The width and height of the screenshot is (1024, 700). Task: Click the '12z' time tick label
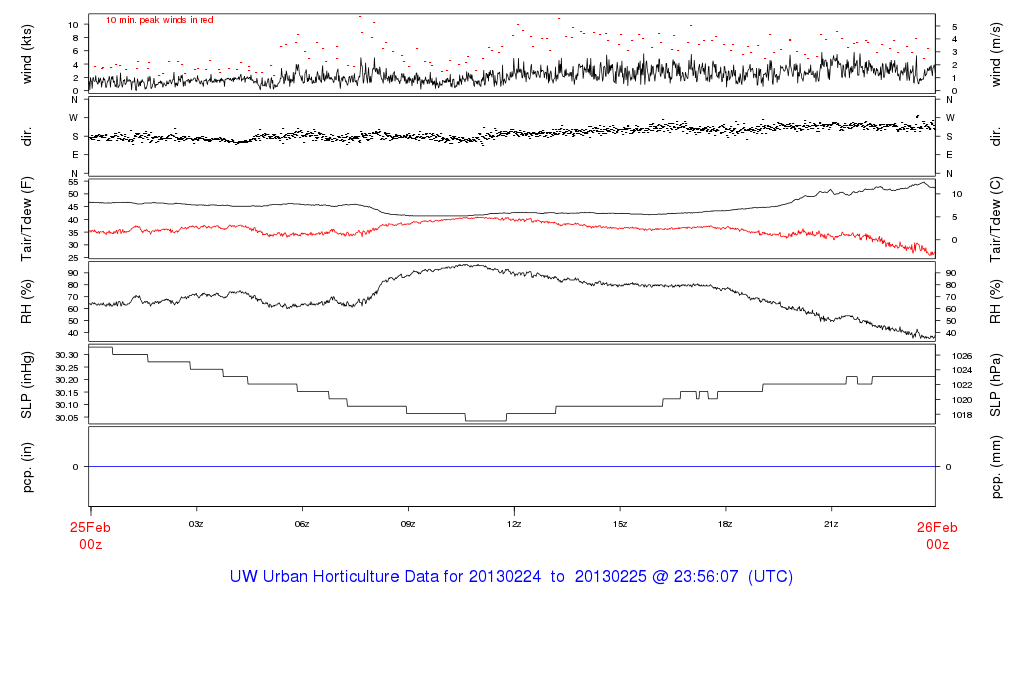(514, 524)
